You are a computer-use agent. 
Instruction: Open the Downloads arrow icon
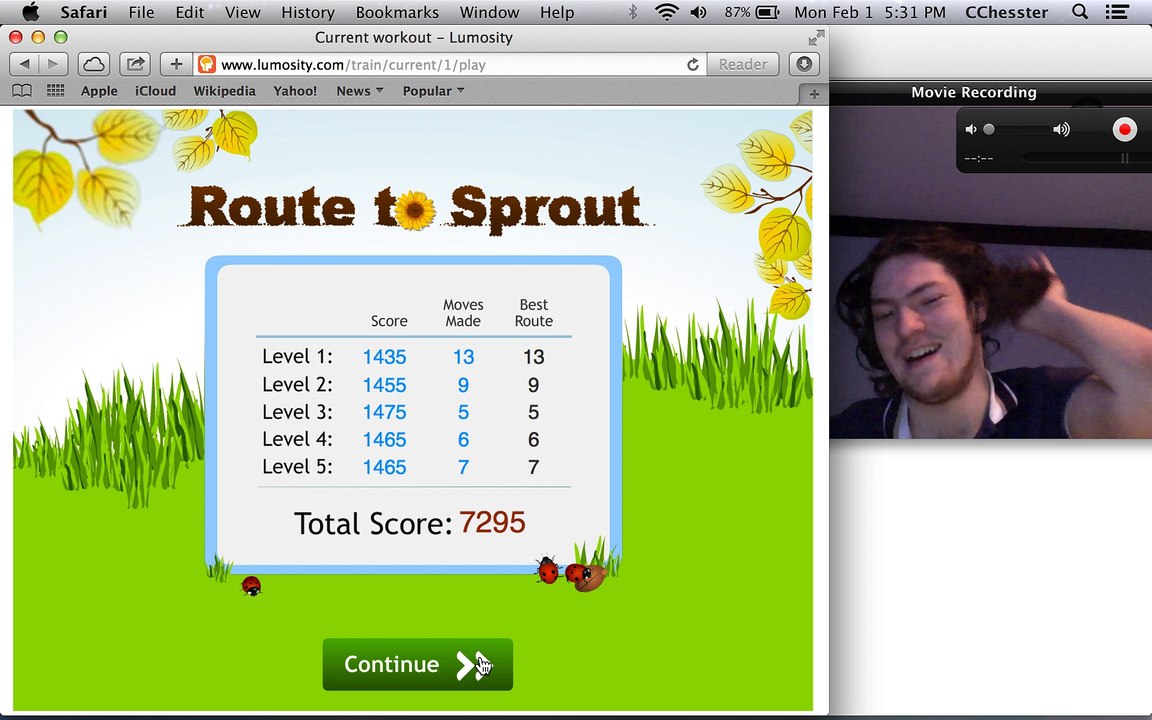pyautogui.click(x=804, y=65)
